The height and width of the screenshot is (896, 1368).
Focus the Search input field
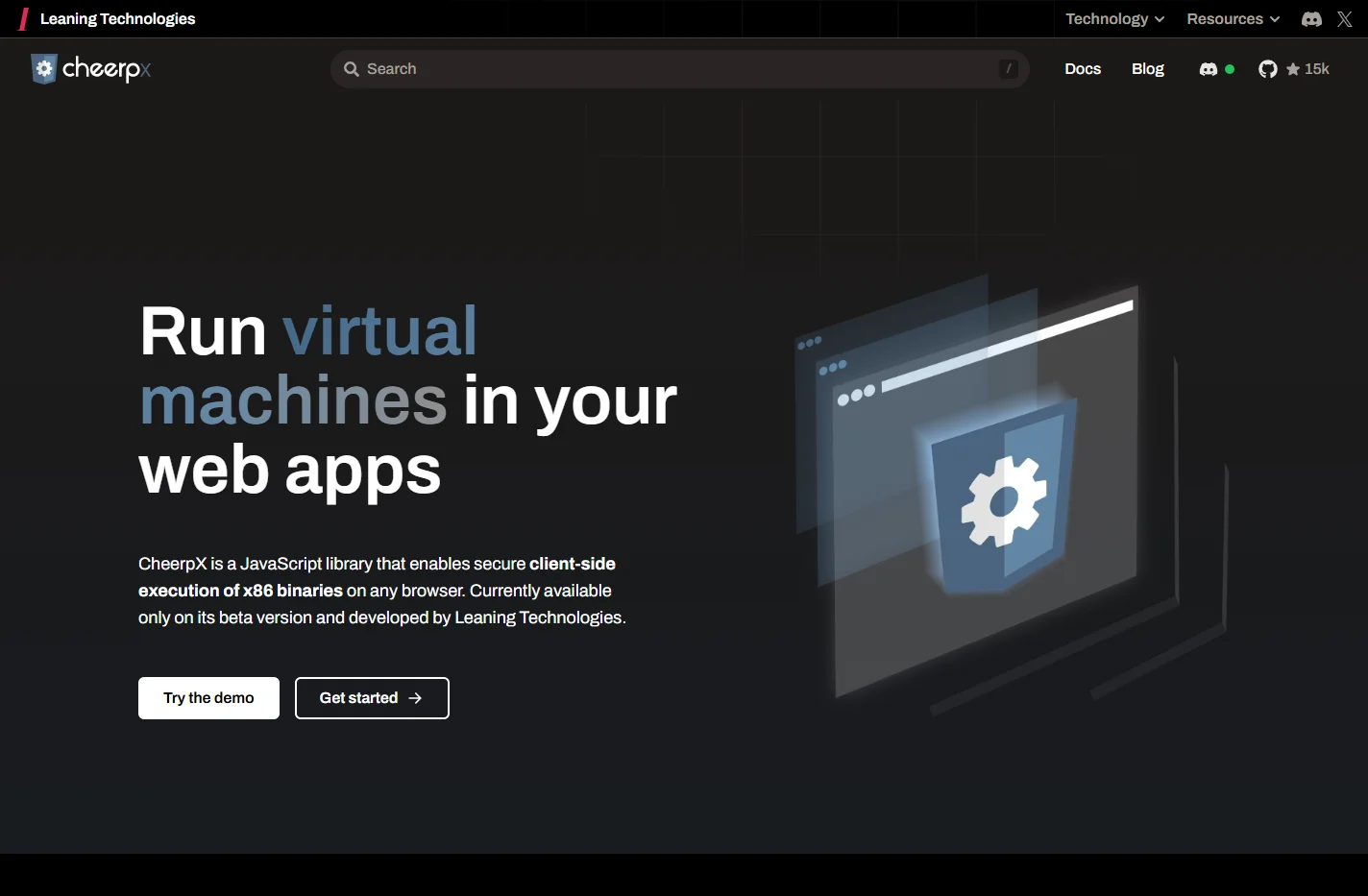click(x=680, y=69)
